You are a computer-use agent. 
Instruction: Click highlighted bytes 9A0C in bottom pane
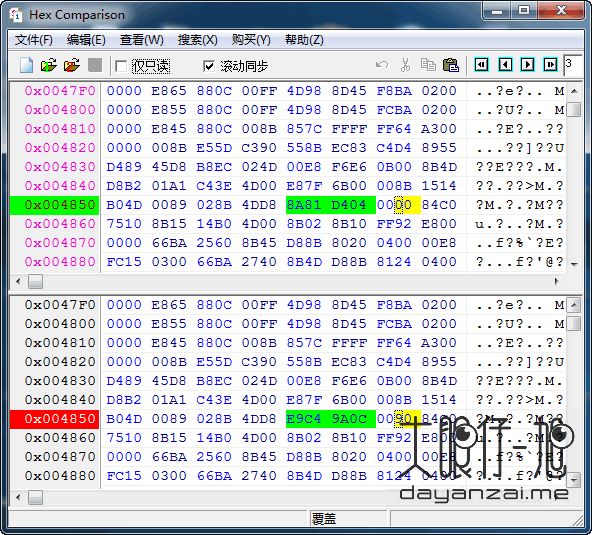point(349,419)
